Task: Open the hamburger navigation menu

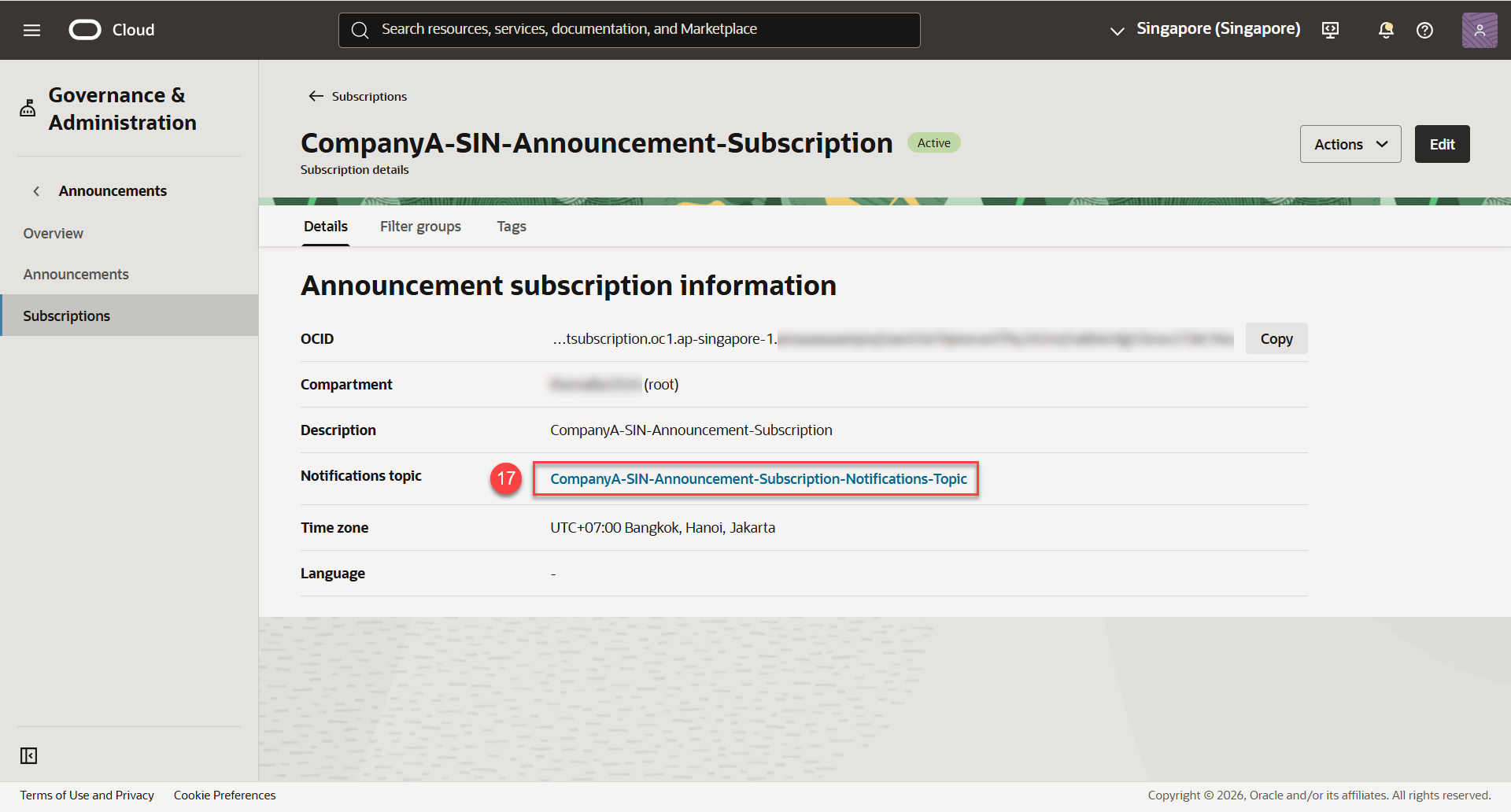Action: [x=31, y=30]
